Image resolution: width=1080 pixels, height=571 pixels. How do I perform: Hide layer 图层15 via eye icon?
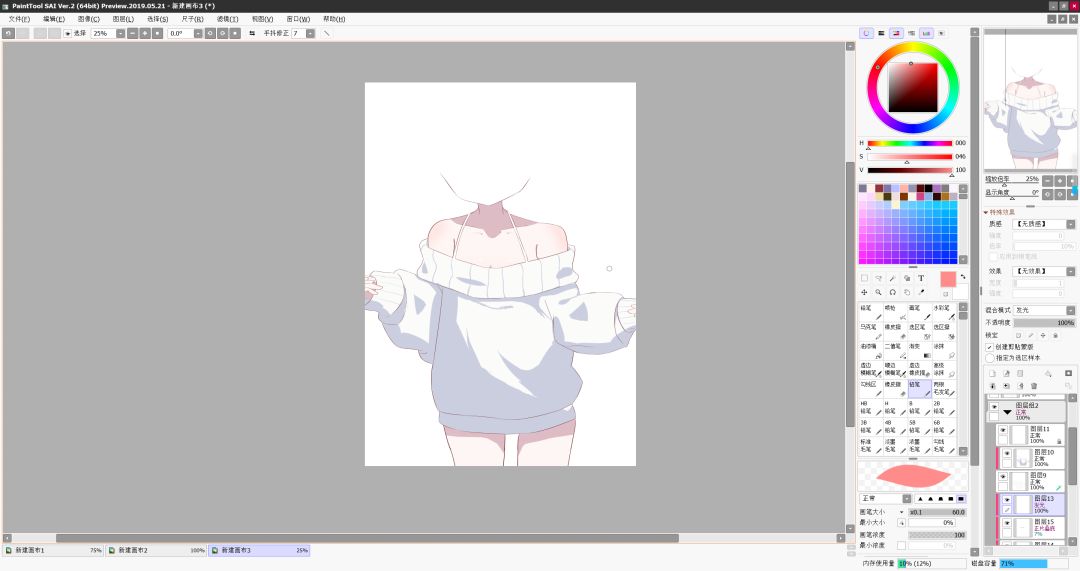pos(1007,523)
